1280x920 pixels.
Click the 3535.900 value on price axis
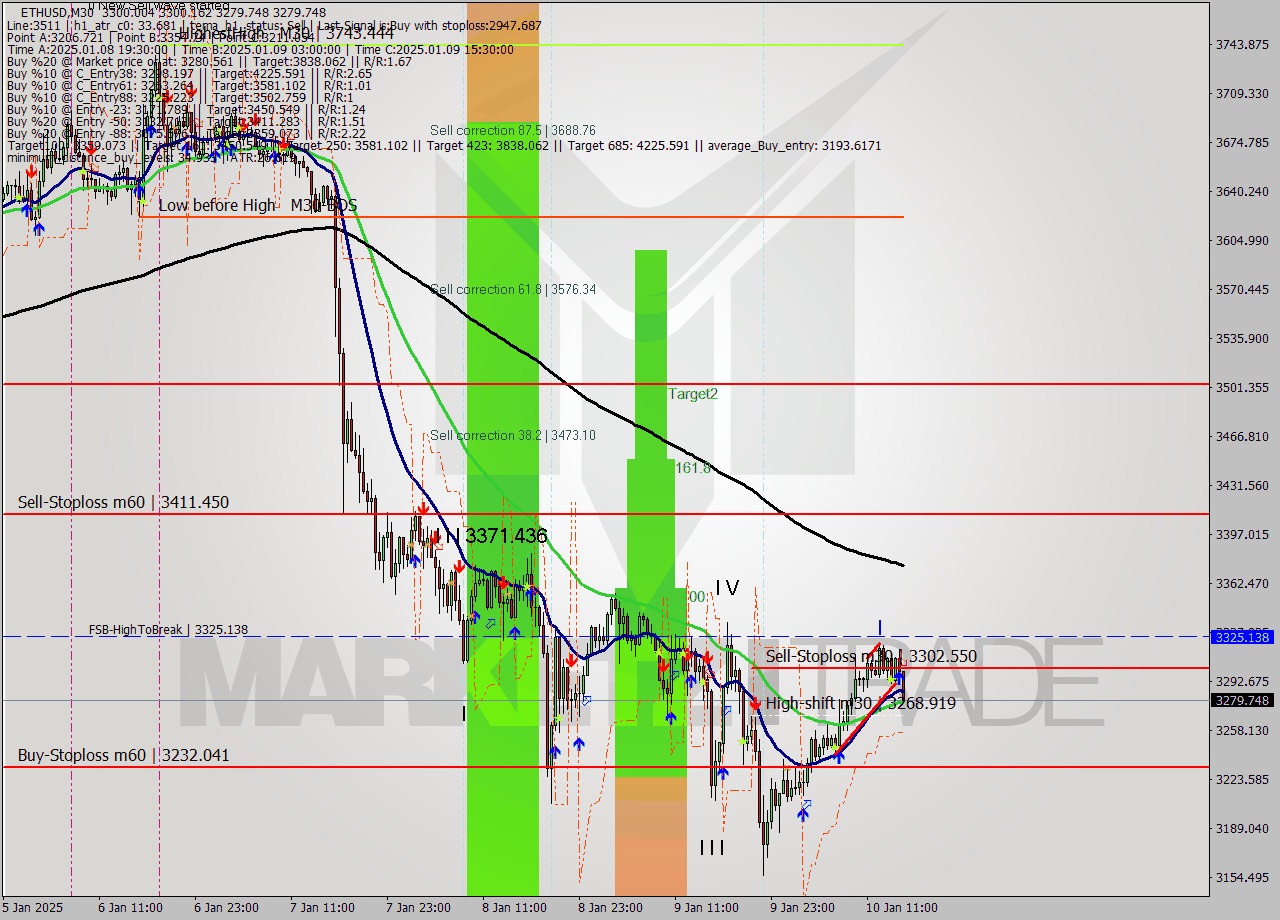1242,338
